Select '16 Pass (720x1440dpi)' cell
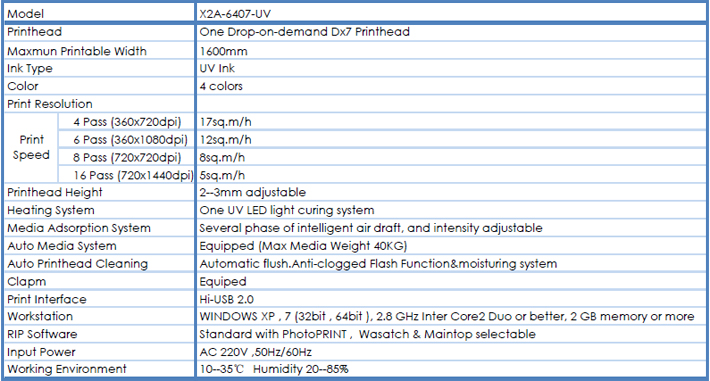 tap(126, 175)
